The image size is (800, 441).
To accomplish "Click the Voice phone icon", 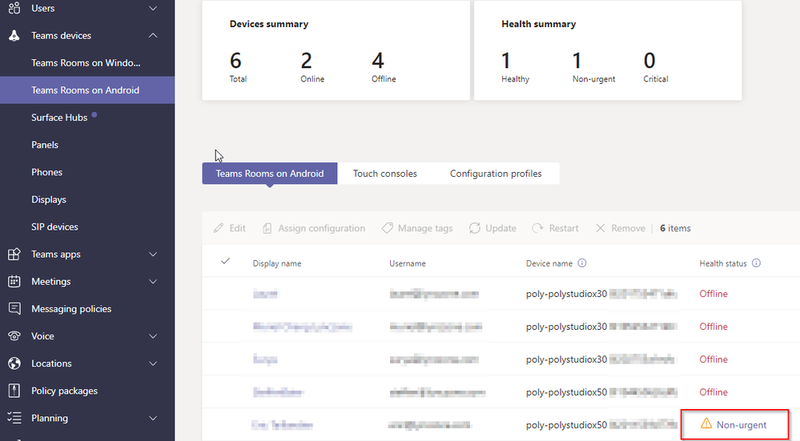I will click(x=14, y=336).
